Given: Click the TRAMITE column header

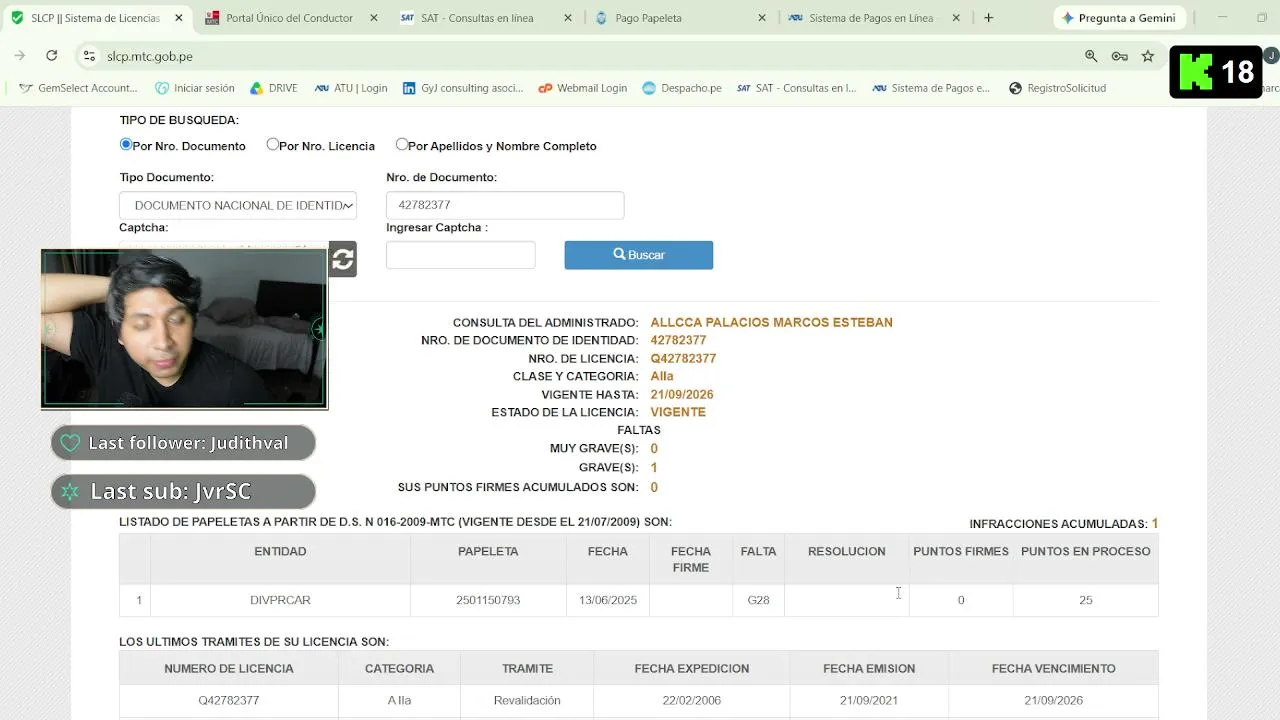Looking at the screenshot, I should point(527,668).
